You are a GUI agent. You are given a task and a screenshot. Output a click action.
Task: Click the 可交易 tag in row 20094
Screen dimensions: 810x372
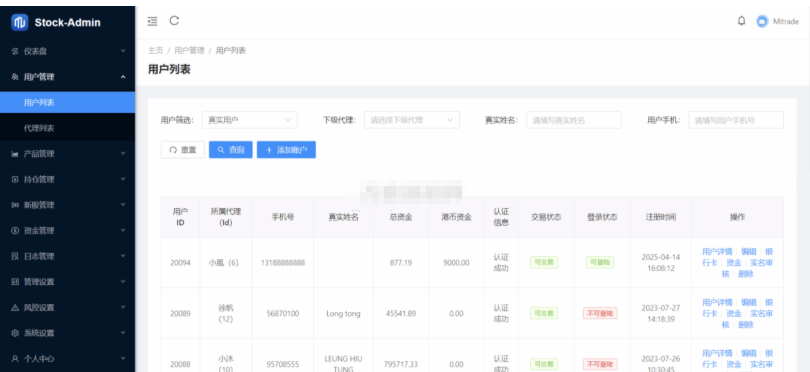tap(544, 262)
